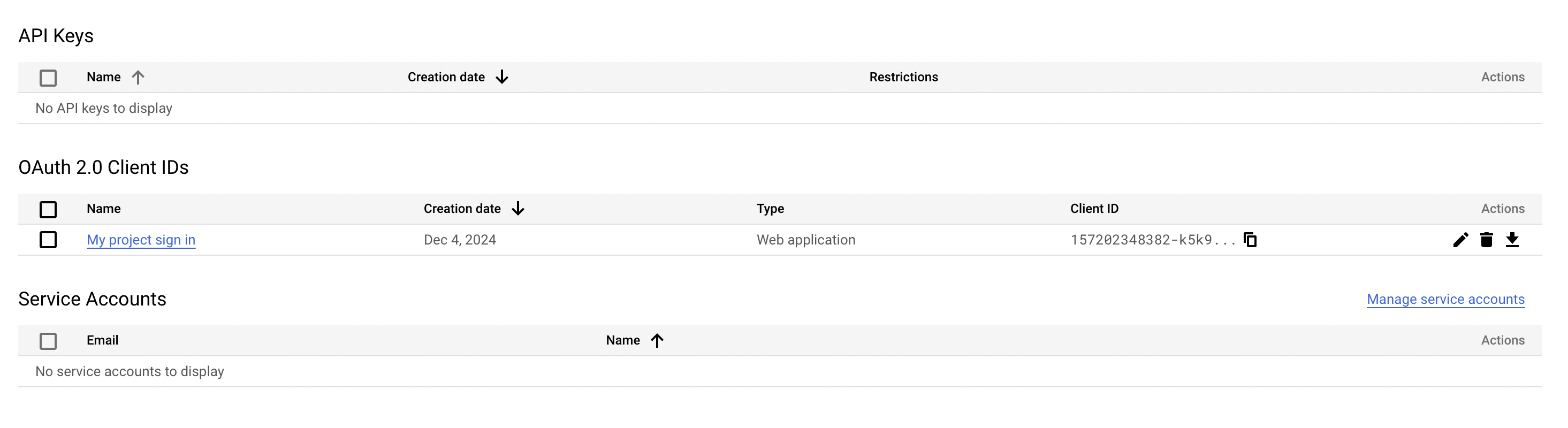Edit the My project sign in client
Screen dimensions: 1568x428
[x=1460, y=240]
